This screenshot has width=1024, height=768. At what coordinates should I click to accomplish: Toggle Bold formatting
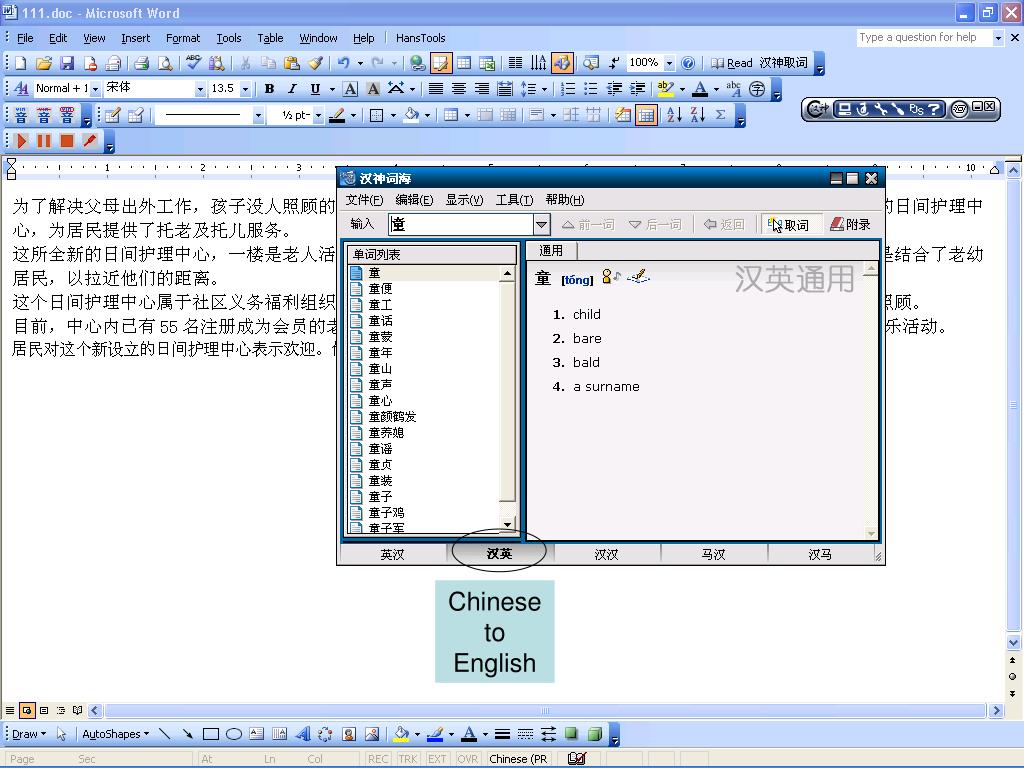pos(269,89)
